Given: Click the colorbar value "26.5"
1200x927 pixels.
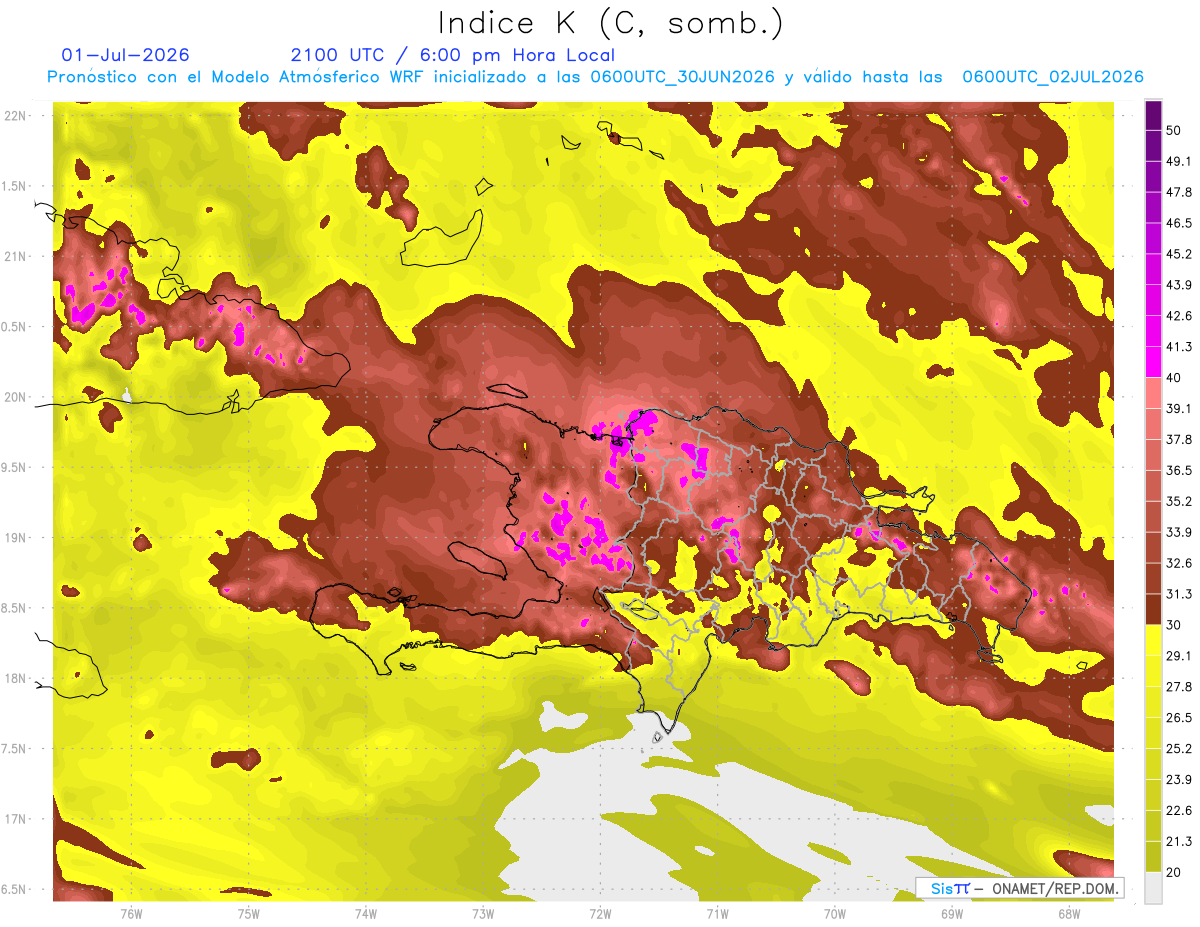Looking at the screenshot, I should click(x=1180, y=717).
